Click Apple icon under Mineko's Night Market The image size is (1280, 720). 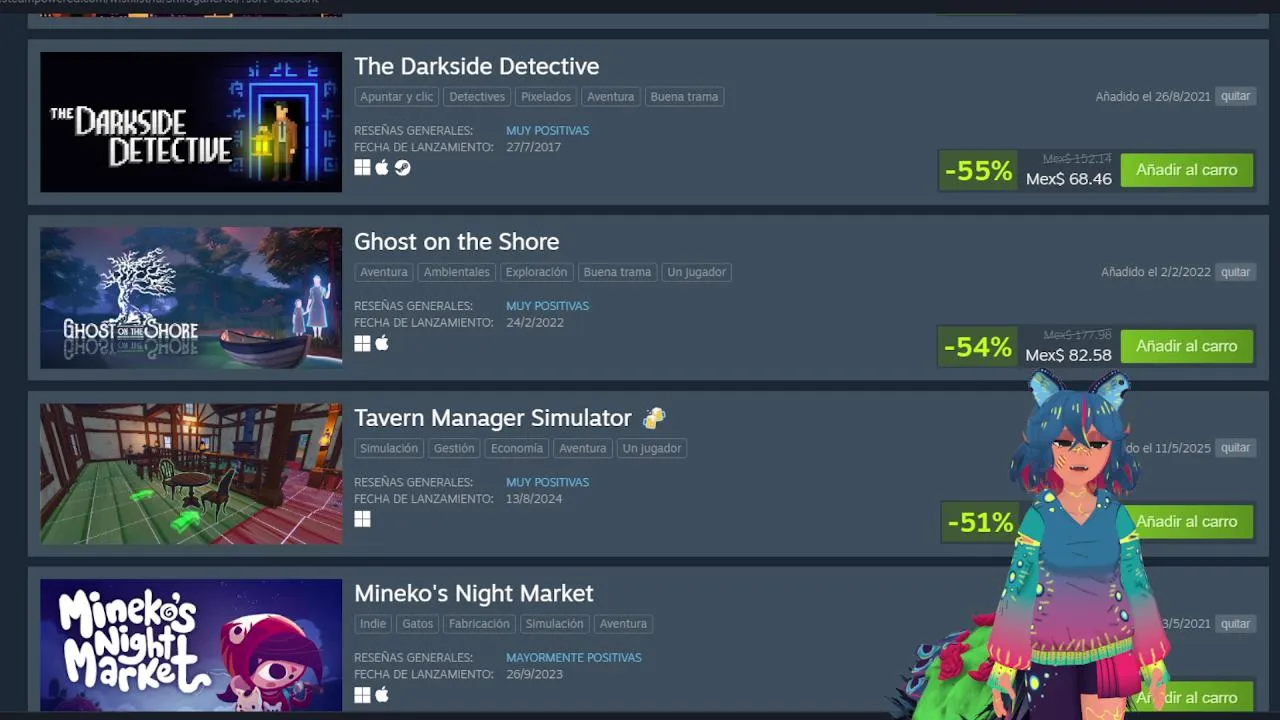click(382, 694)
